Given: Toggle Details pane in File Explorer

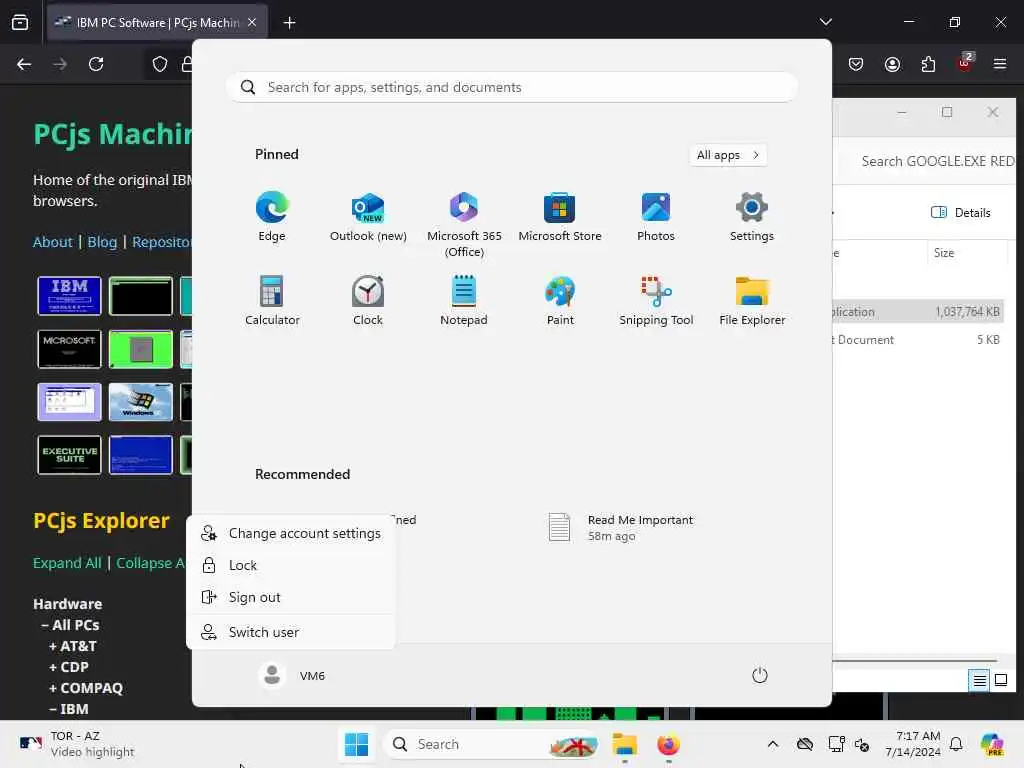Looking at the screenshot, I should 960,212.
